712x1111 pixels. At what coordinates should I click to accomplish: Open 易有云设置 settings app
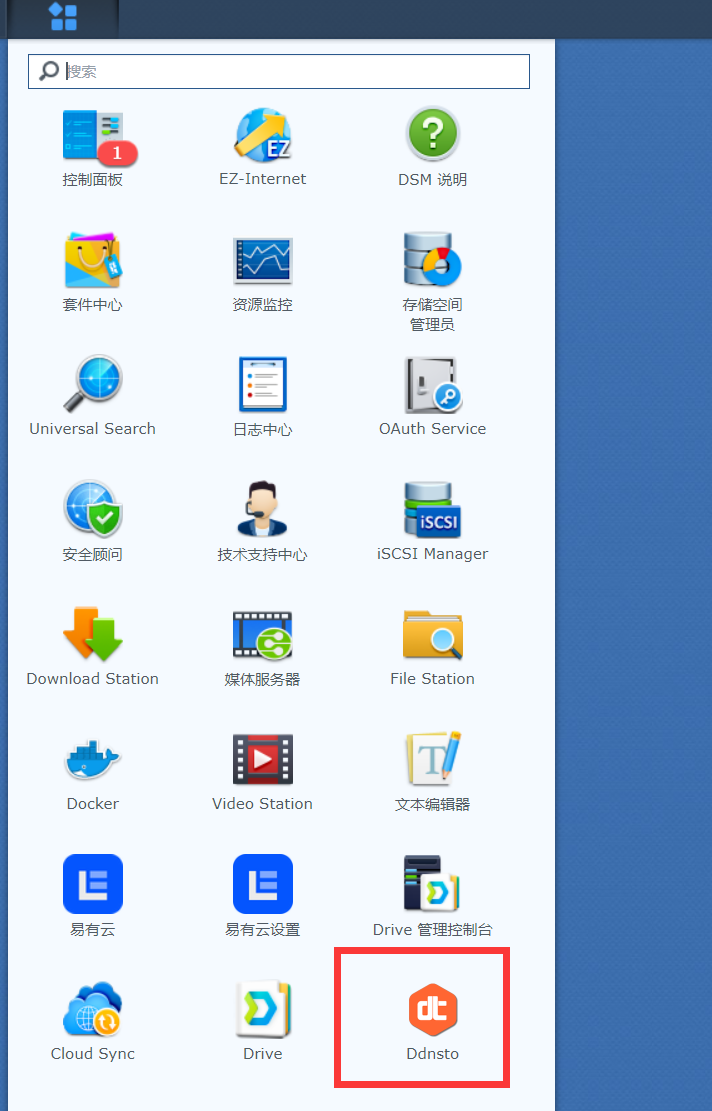(x=263, y=896)
